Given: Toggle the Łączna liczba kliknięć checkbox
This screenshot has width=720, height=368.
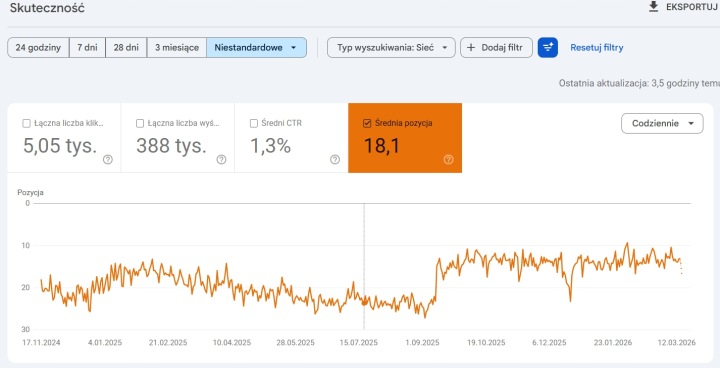Looking at the screenshot, I should click(x=27, y=123).
